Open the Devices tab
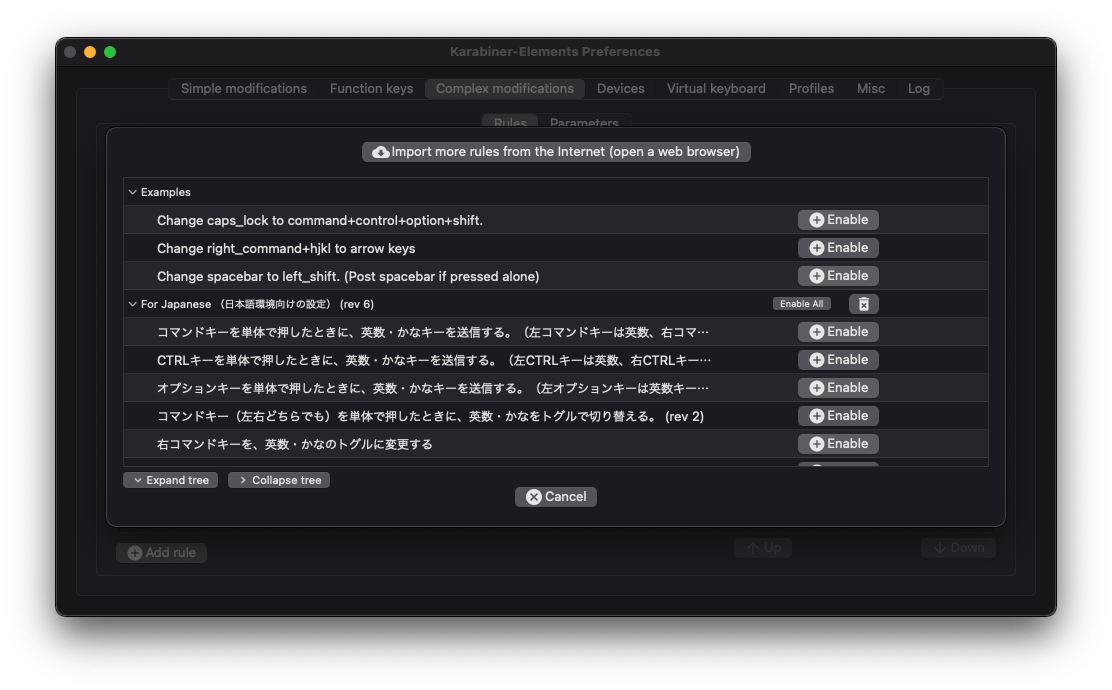The height and width of the screenshot is (690, 1112). 620,89
